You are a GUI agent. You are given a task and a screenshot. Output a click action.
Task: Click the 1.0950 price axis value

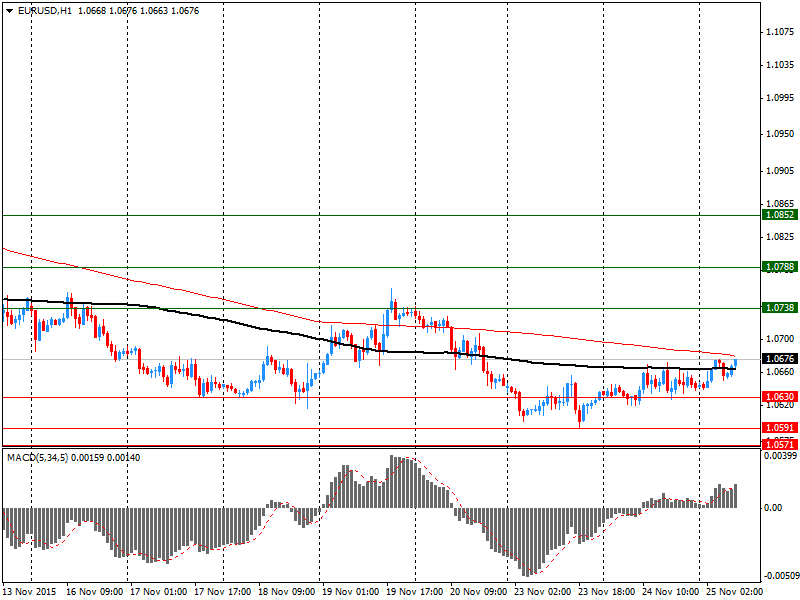[780, 134]
